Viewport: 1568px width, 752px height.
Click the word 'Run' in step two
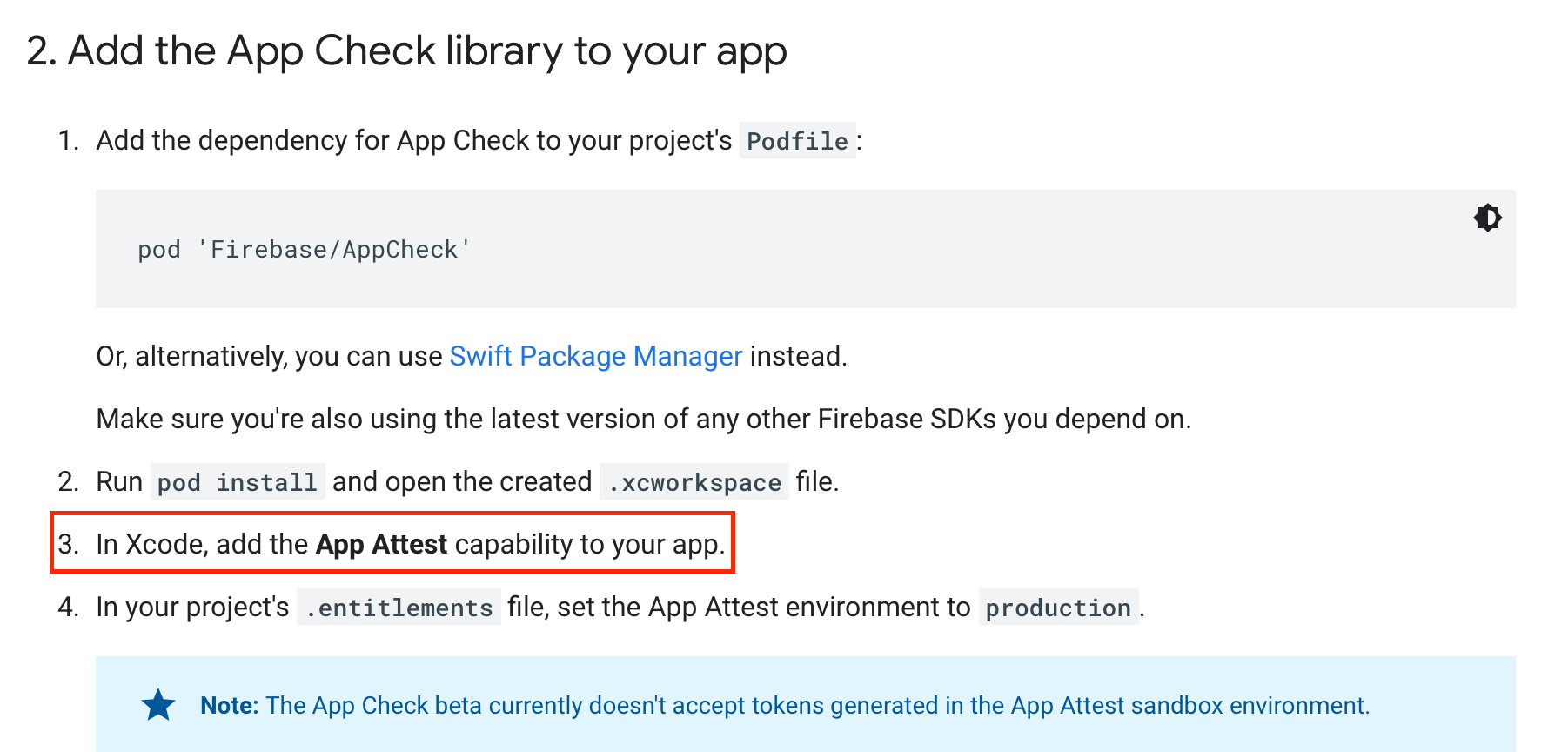(119, 481)
